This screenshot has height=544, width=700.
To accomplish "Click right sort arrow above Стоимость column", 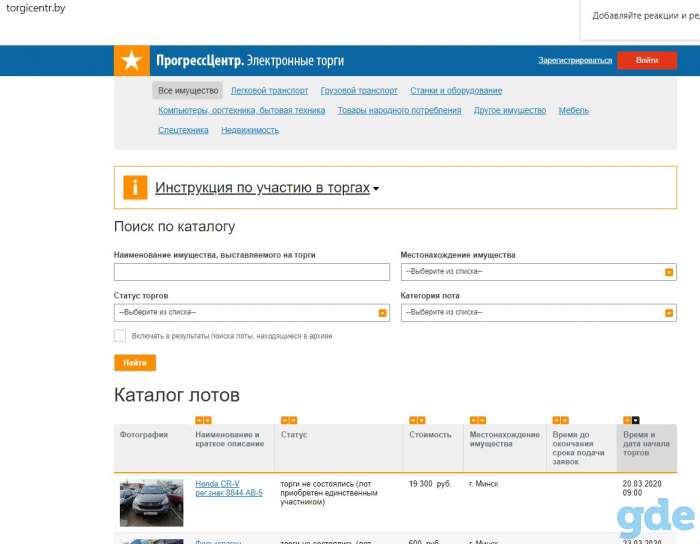I will [x=421, y=420].
